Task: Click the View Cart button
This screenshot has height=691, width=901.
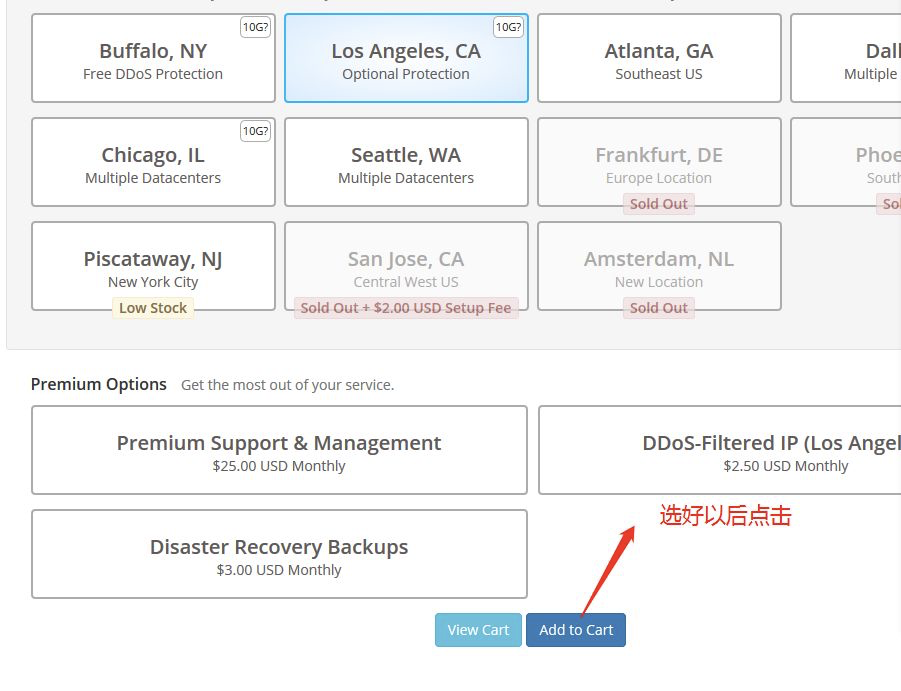Action: pyautogui.click(x=478, y=630)
